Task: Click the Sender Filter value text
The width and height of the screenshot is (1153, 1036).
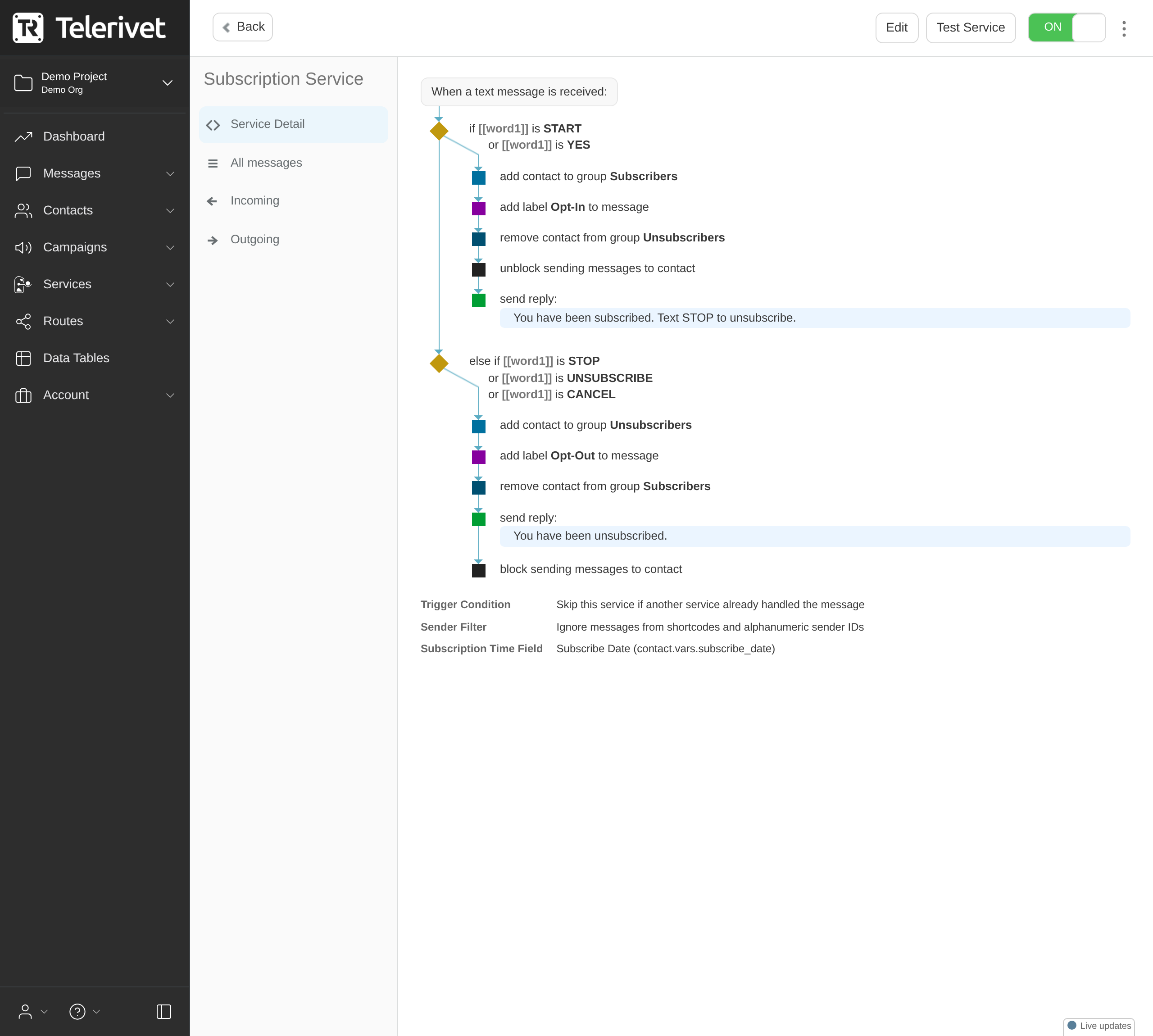Action: (x=710, y=627)
